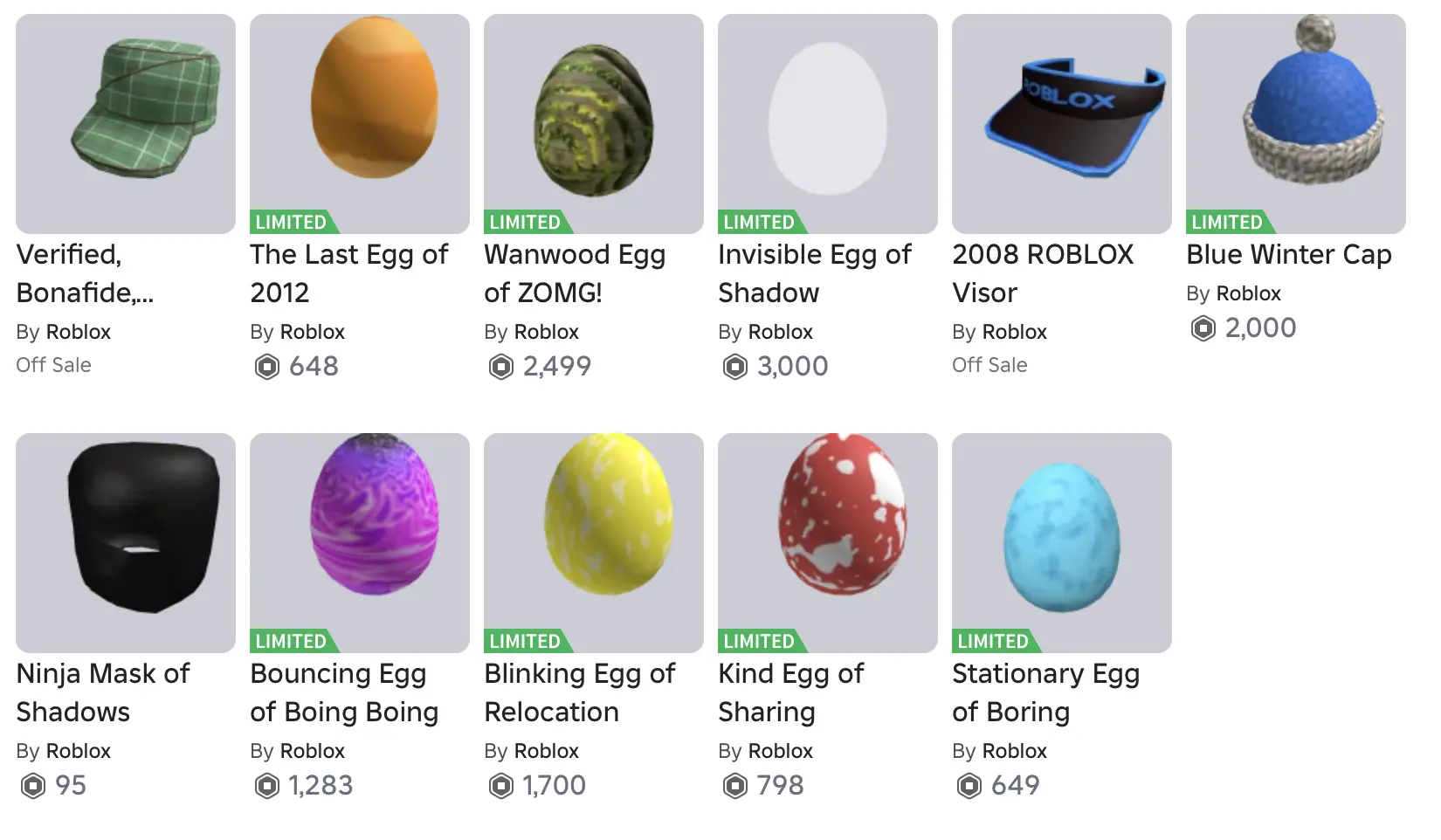Open the "Ninja Mask of Shadows" title link
1441x840 pixels.
(103, 692)
